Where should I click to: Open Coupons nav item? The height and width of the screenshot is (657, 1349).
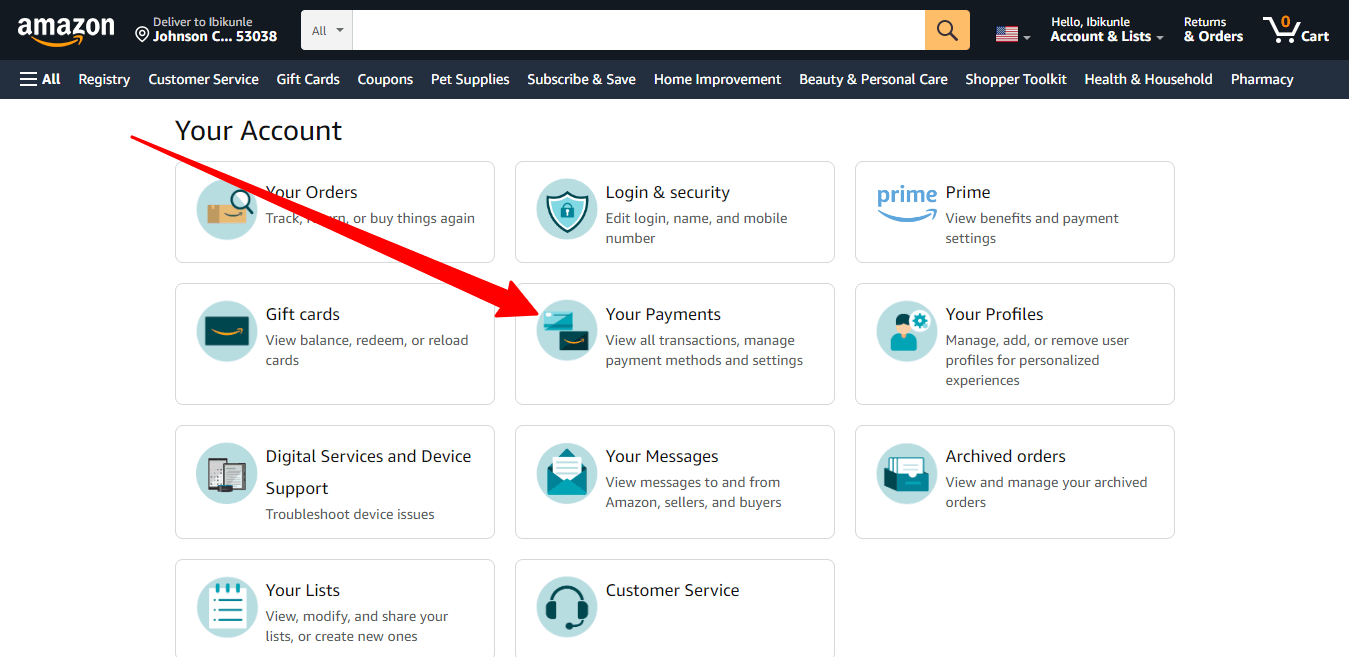pos(385,79)
